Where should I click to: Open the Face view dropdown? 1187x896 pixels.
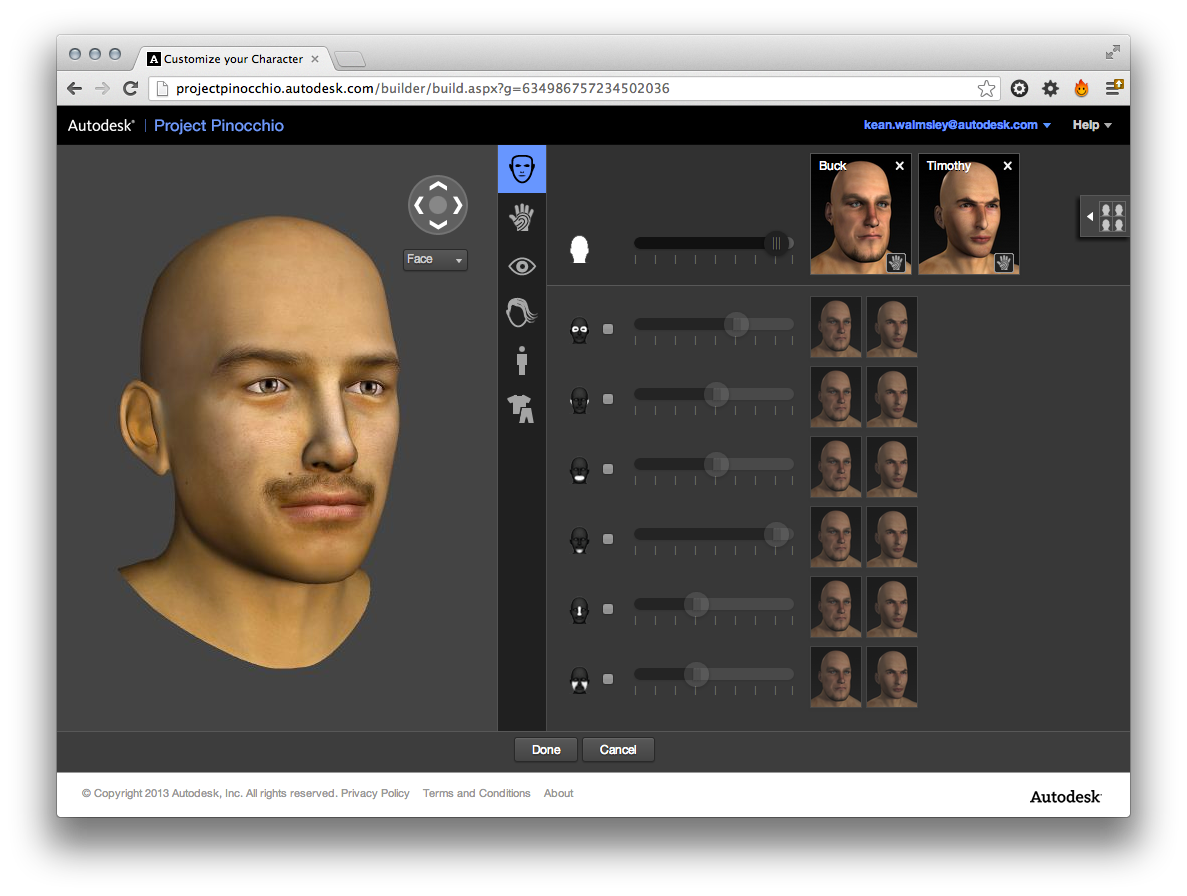point(435,260)
